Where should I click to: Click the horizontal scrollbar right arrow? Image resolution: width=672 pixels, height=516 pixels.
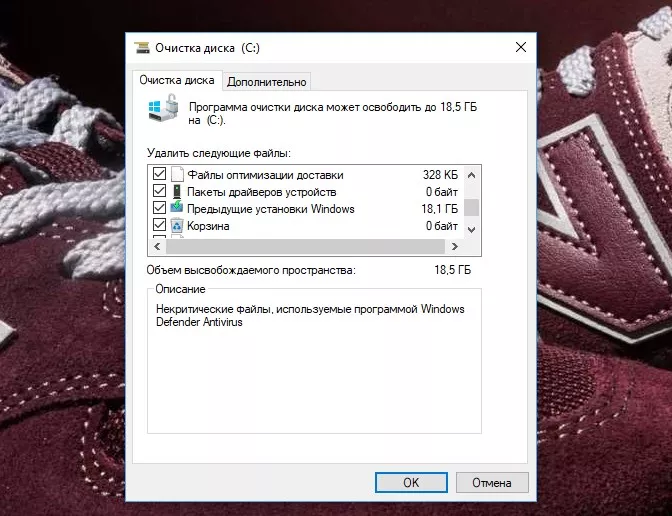pyautogui.click(x=455, y=245)
